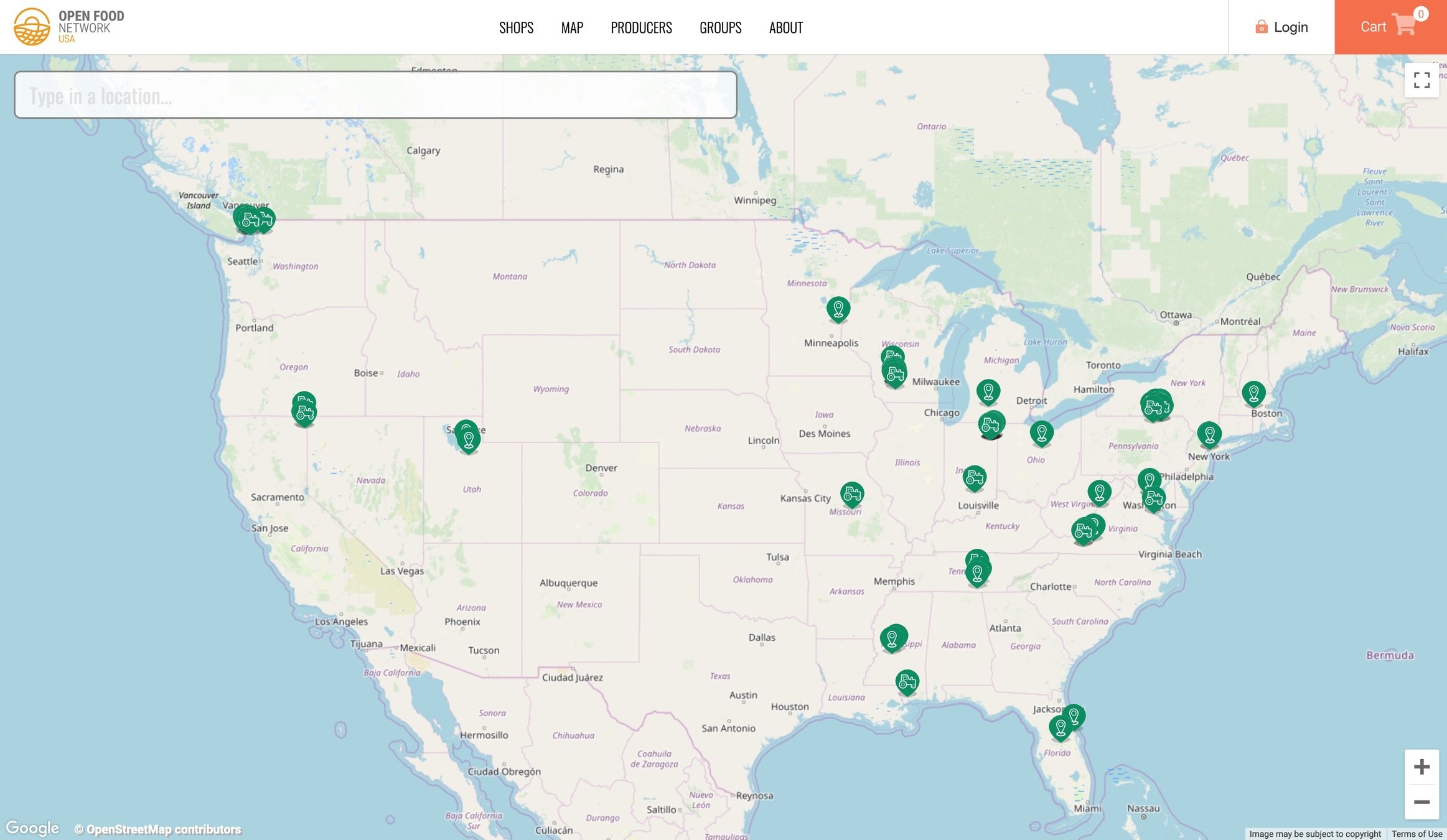Click the pin marker in West Virginia

click(1099, 492)
